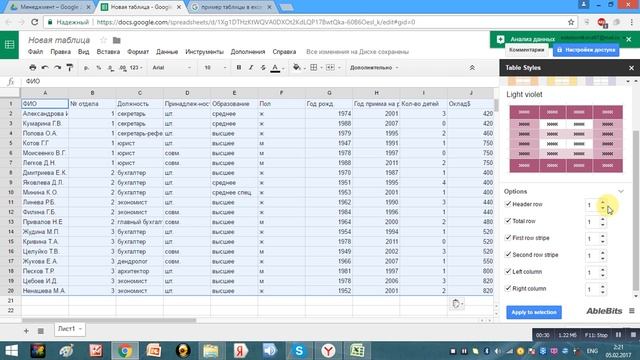Uncheck Total row option

click(508, 221)
